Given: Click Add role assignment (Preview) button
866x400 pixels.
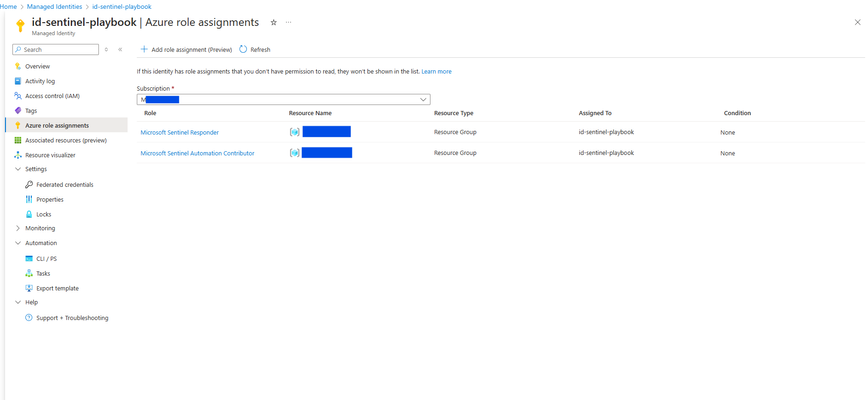Looking at the screenshot, I should click(x=186, y=49).
